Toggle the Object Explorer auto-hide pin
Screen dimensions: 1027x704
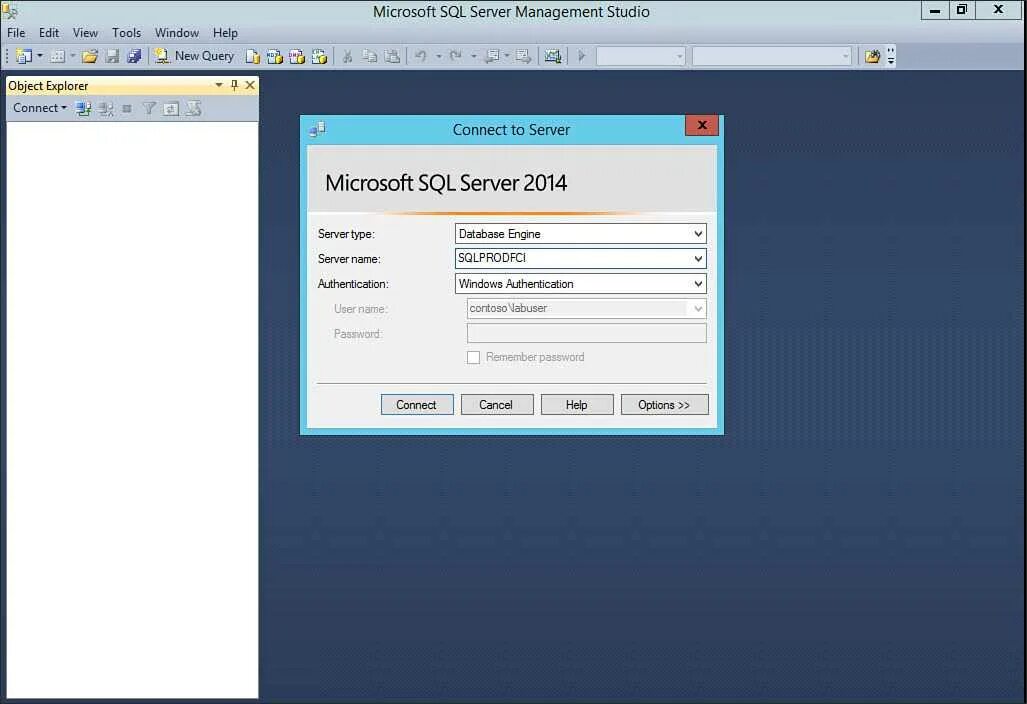click(x=234, y=85)
